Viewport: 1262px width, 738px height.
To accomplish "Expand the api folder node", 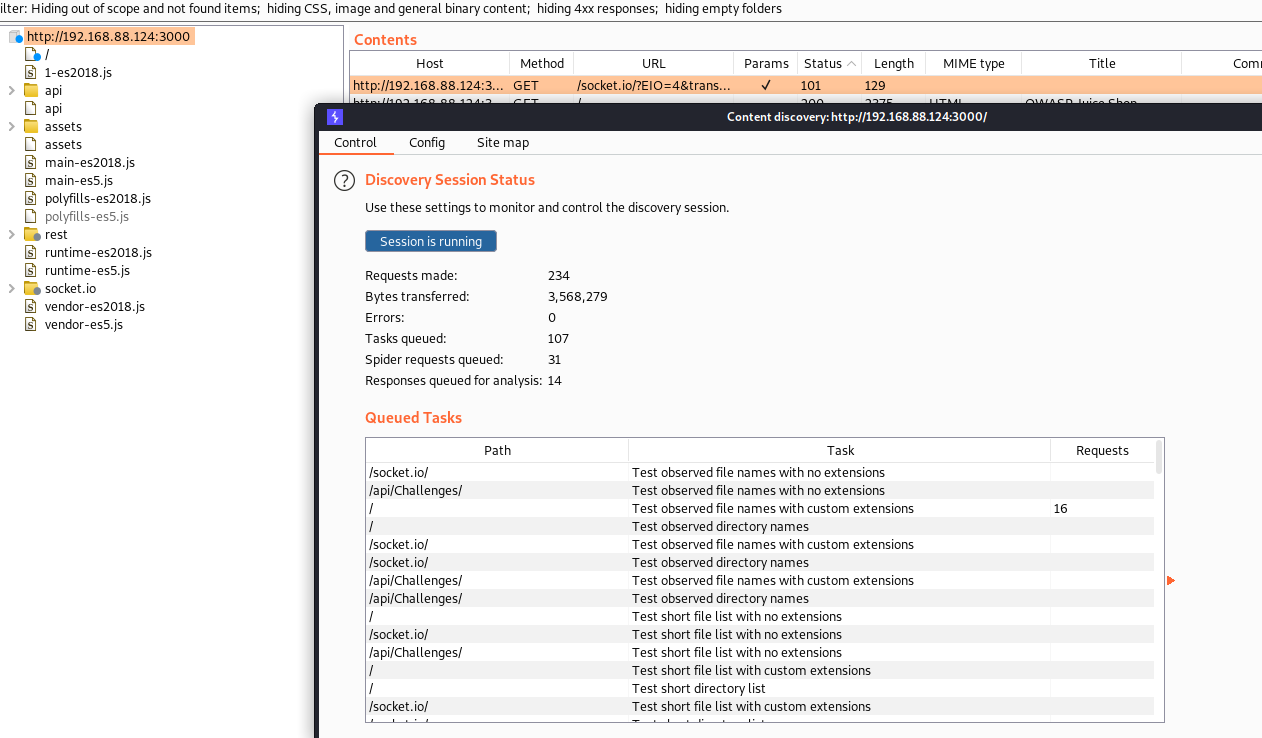I will (x=11, y=91).
